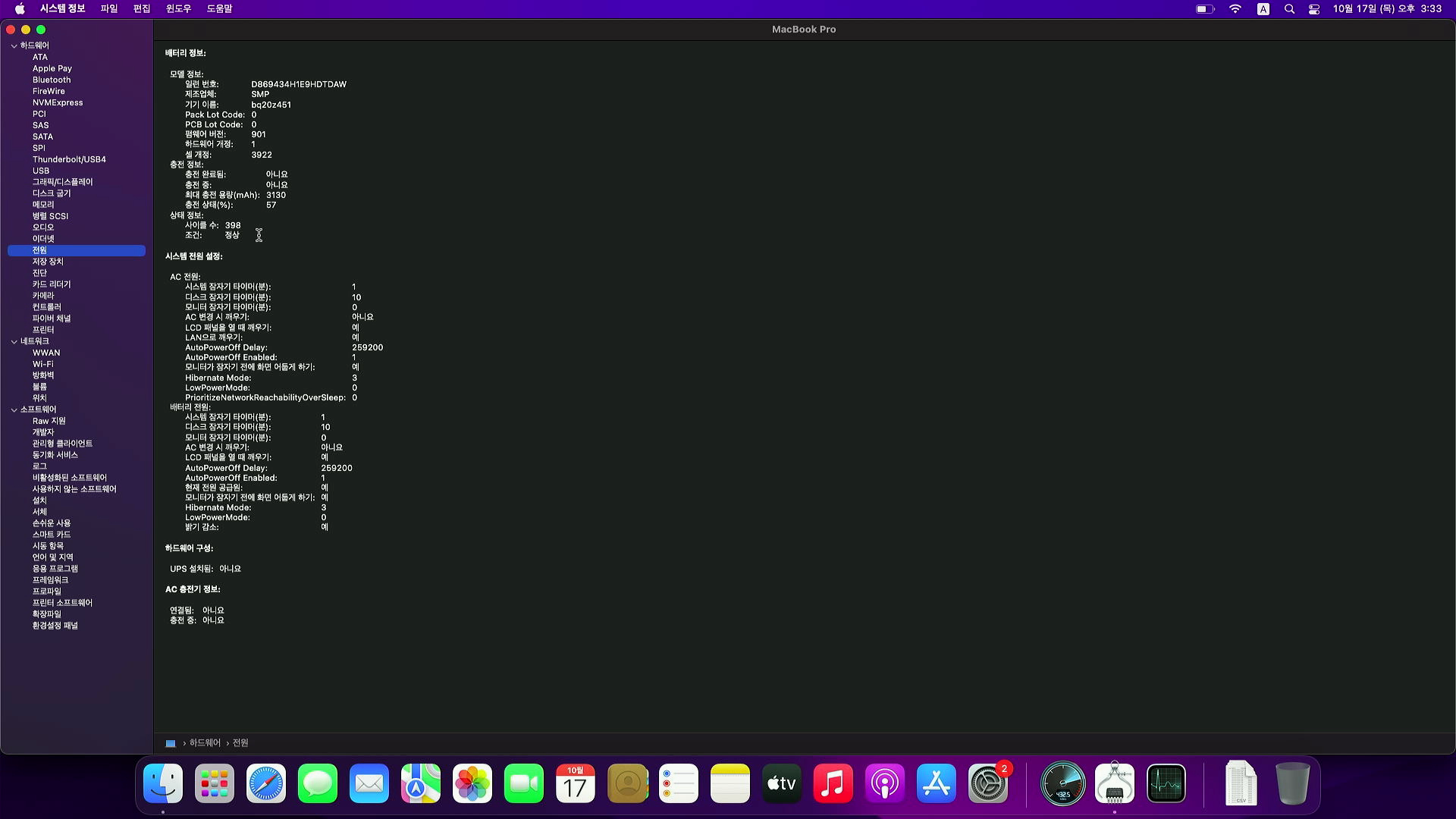Select 메모리 in the sidebar
1456x819 pixels.
(43, 205)
